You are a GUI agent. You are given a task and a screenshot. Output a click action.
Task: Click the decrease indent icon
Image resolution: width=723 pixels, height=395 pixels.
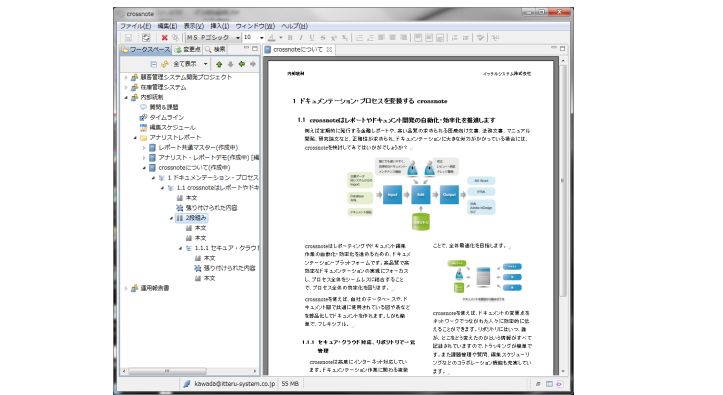[x=455, y=38]
